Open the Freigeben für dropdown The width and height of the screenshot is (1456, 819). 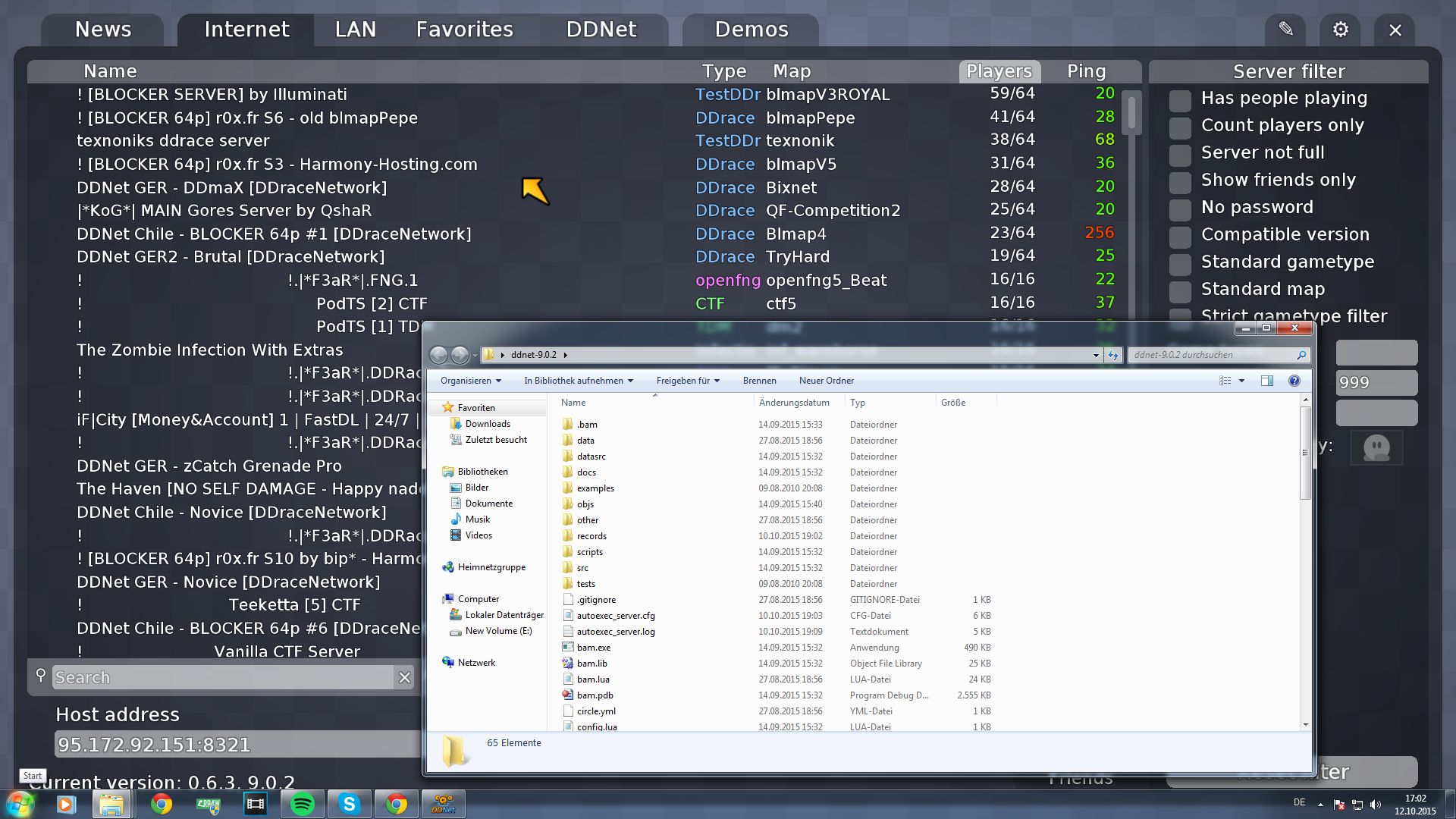[687, 381]
